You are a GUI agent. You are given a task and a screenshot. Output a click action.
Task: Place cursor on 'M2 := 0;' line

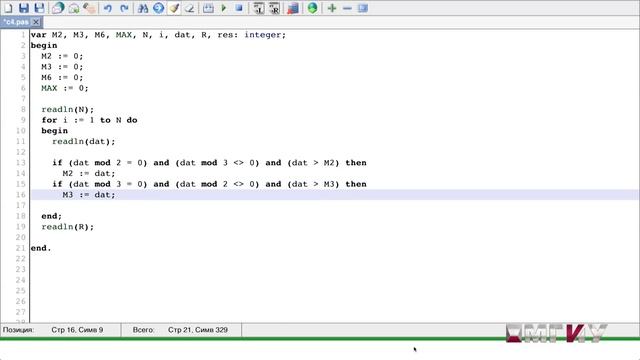(x=62, y=56)
